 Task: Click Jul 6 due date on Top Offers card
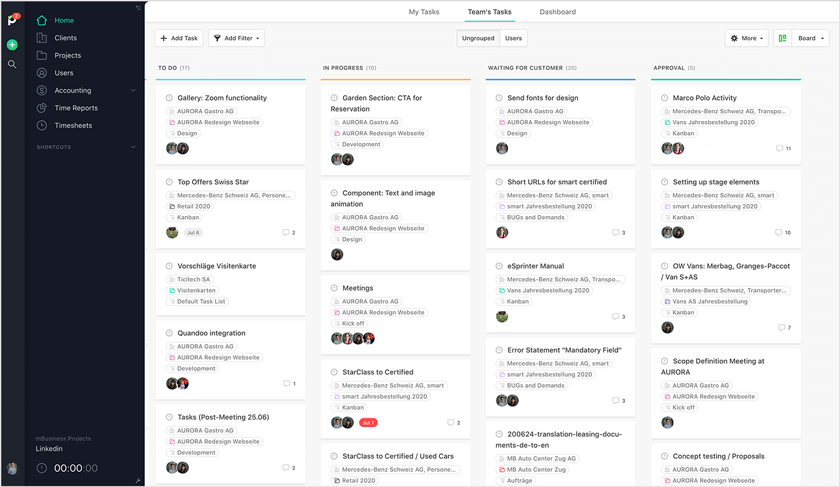[193, 233]
